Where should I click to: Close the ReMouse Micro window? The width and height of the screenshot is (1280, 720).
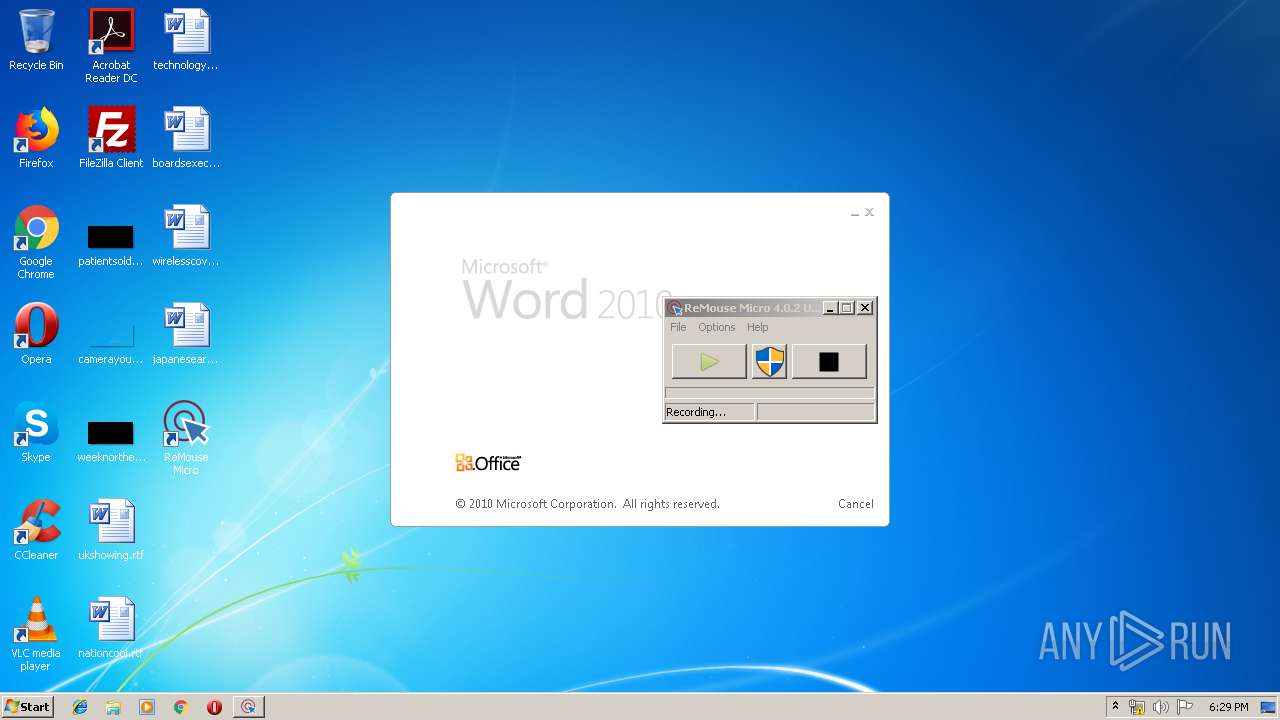click(865, 308)
